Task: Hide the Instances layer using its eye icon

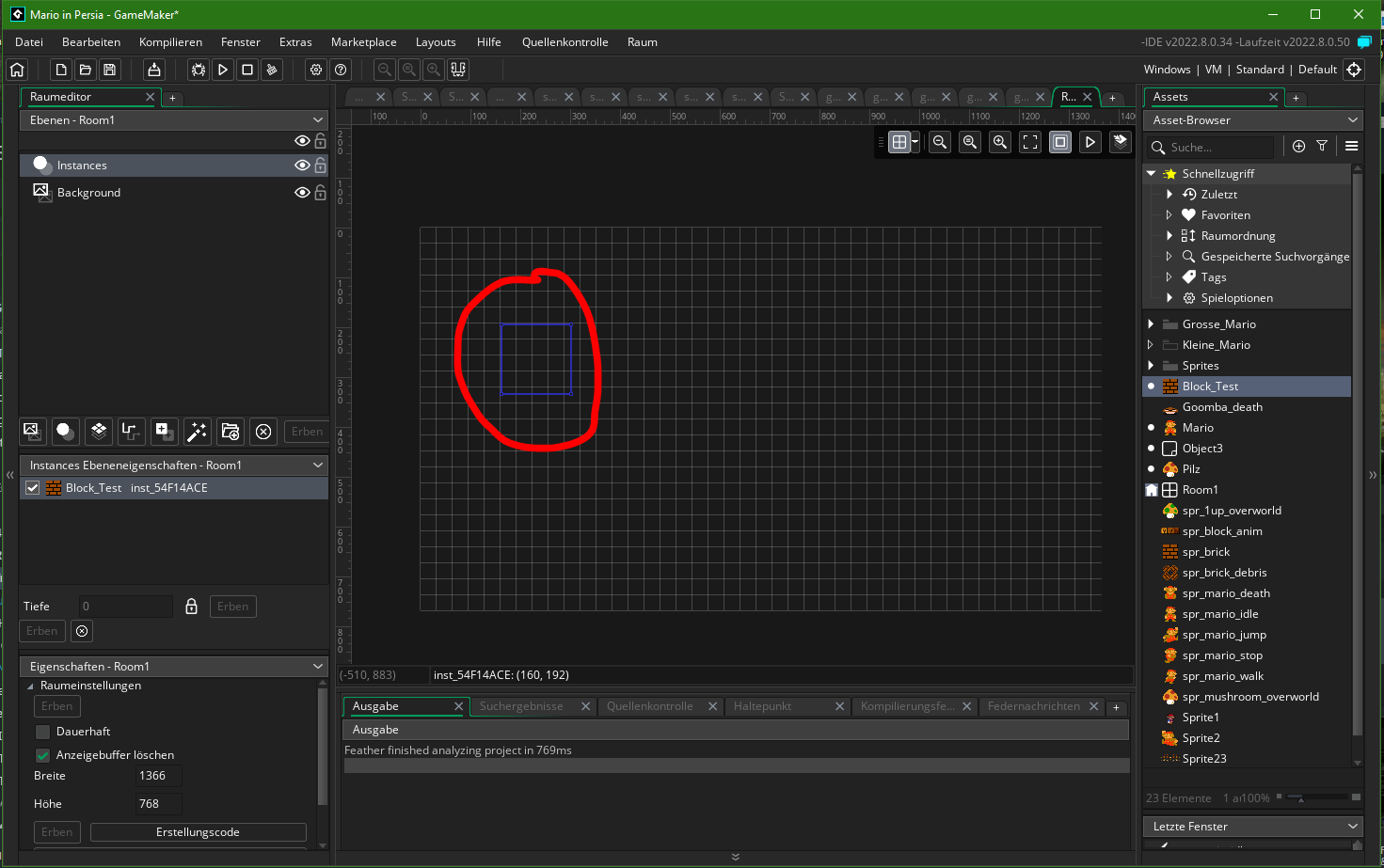Action: [302, 166]
